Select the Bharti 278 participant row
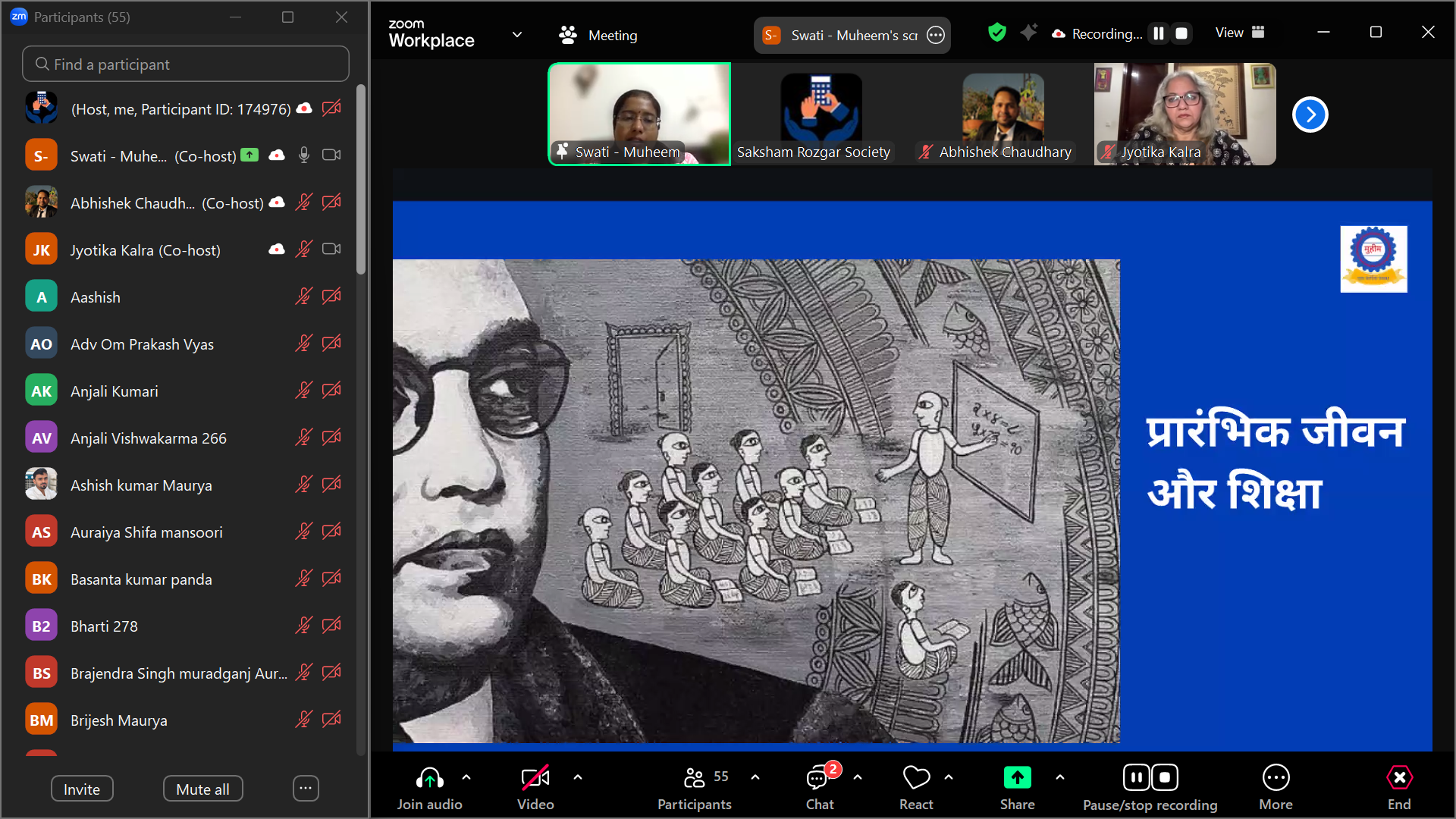The height and width of the screenshot is (819, 1456). click(x=182, y=626)
